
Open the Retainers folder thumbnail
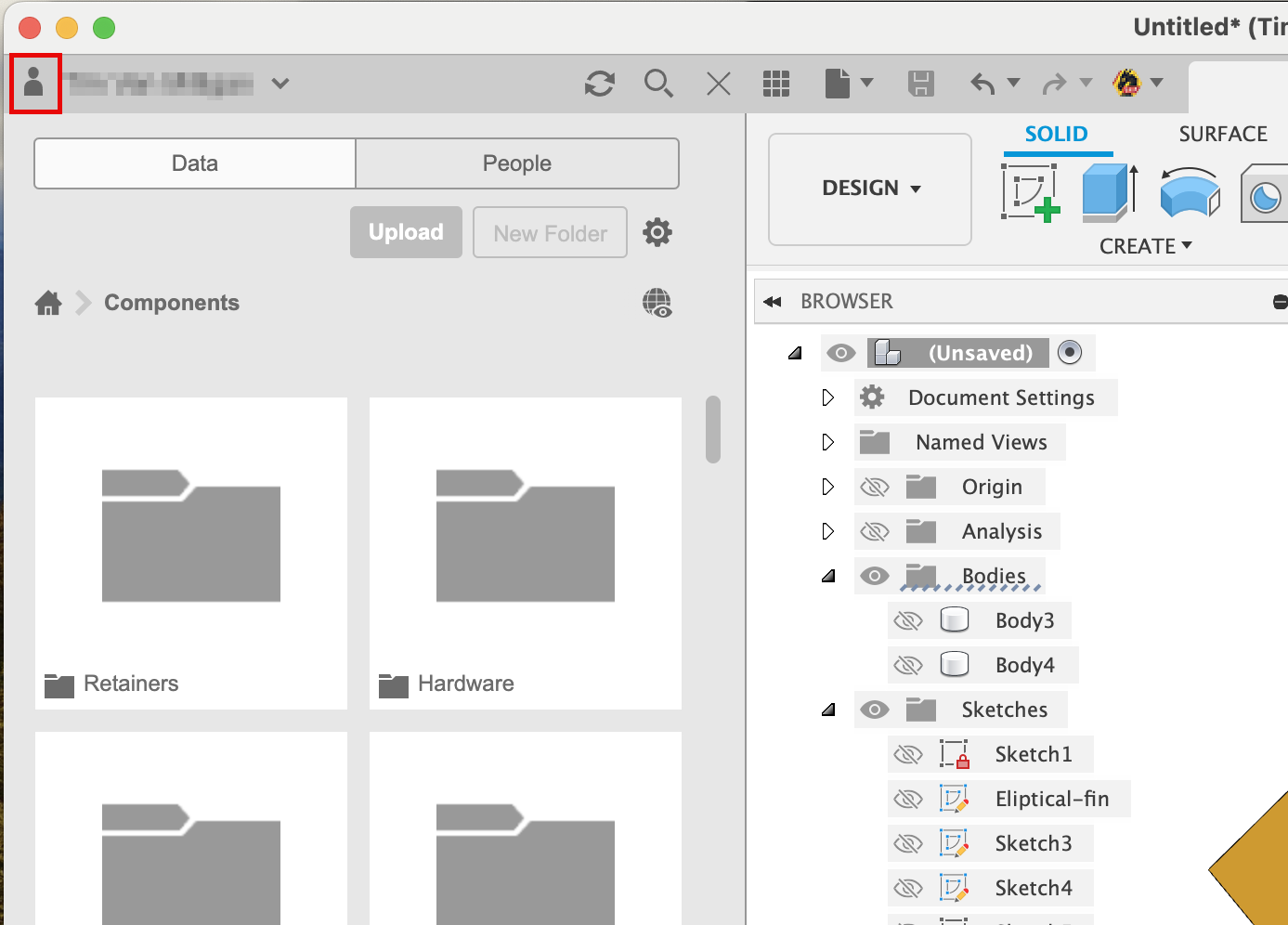coord(190,536)
